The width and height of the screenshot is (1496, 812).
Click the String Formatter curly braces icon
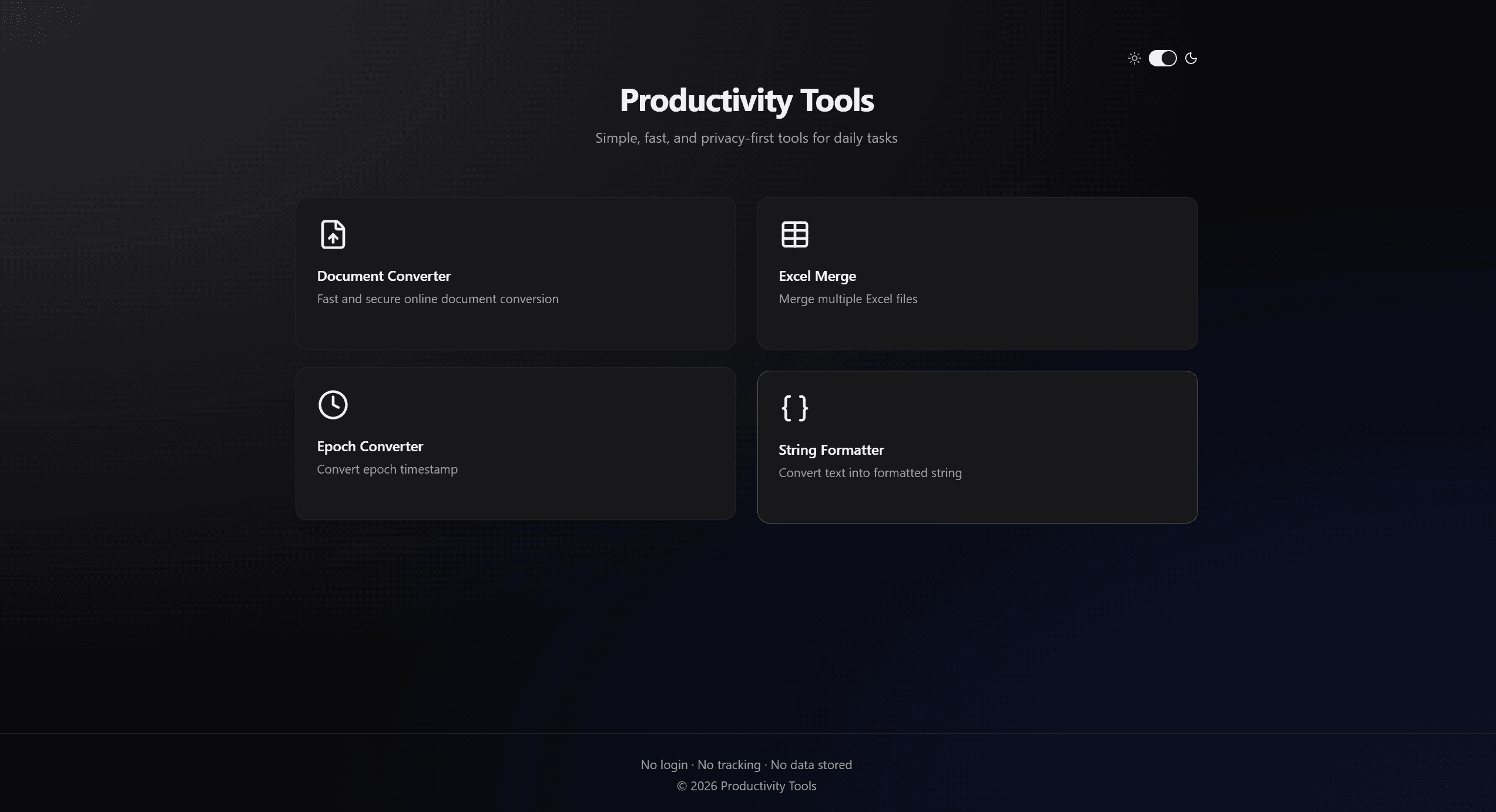794,408
